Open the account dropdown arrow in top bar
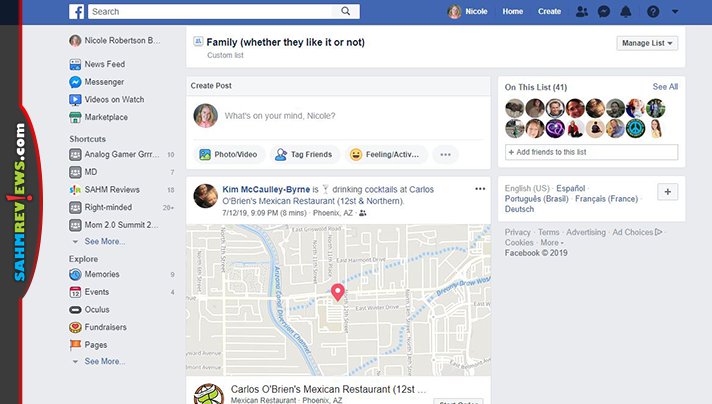The width and height of the screenshot is (712, 404). click(x=675, y=11)
